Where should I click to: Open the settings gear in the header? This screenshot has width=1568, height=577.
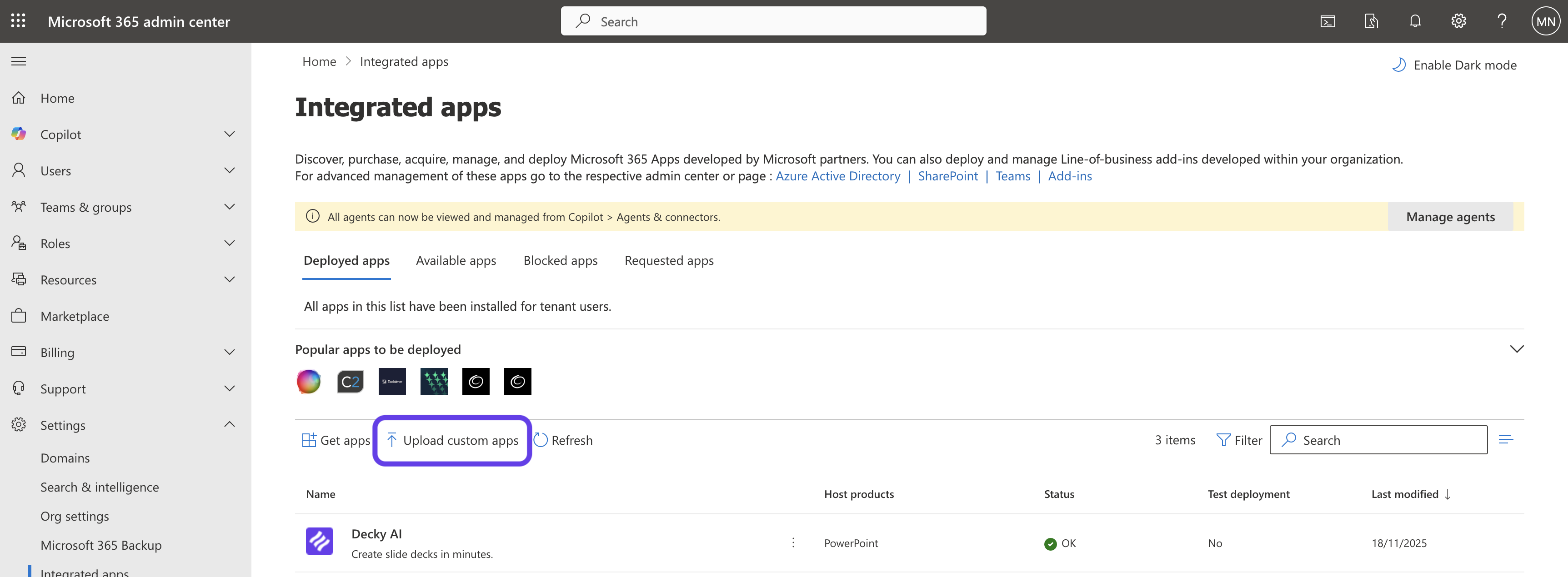click(1458, 21)
